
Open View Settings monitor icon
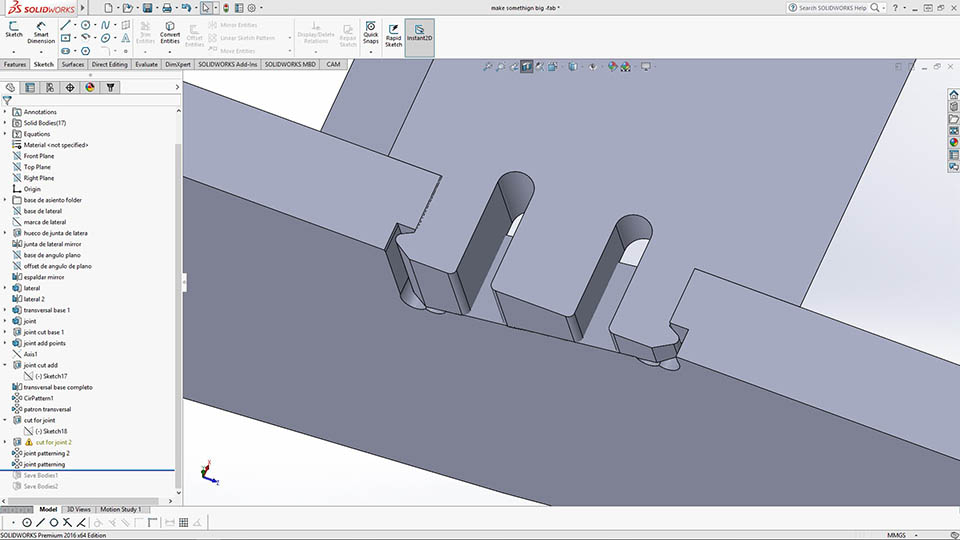645,66
